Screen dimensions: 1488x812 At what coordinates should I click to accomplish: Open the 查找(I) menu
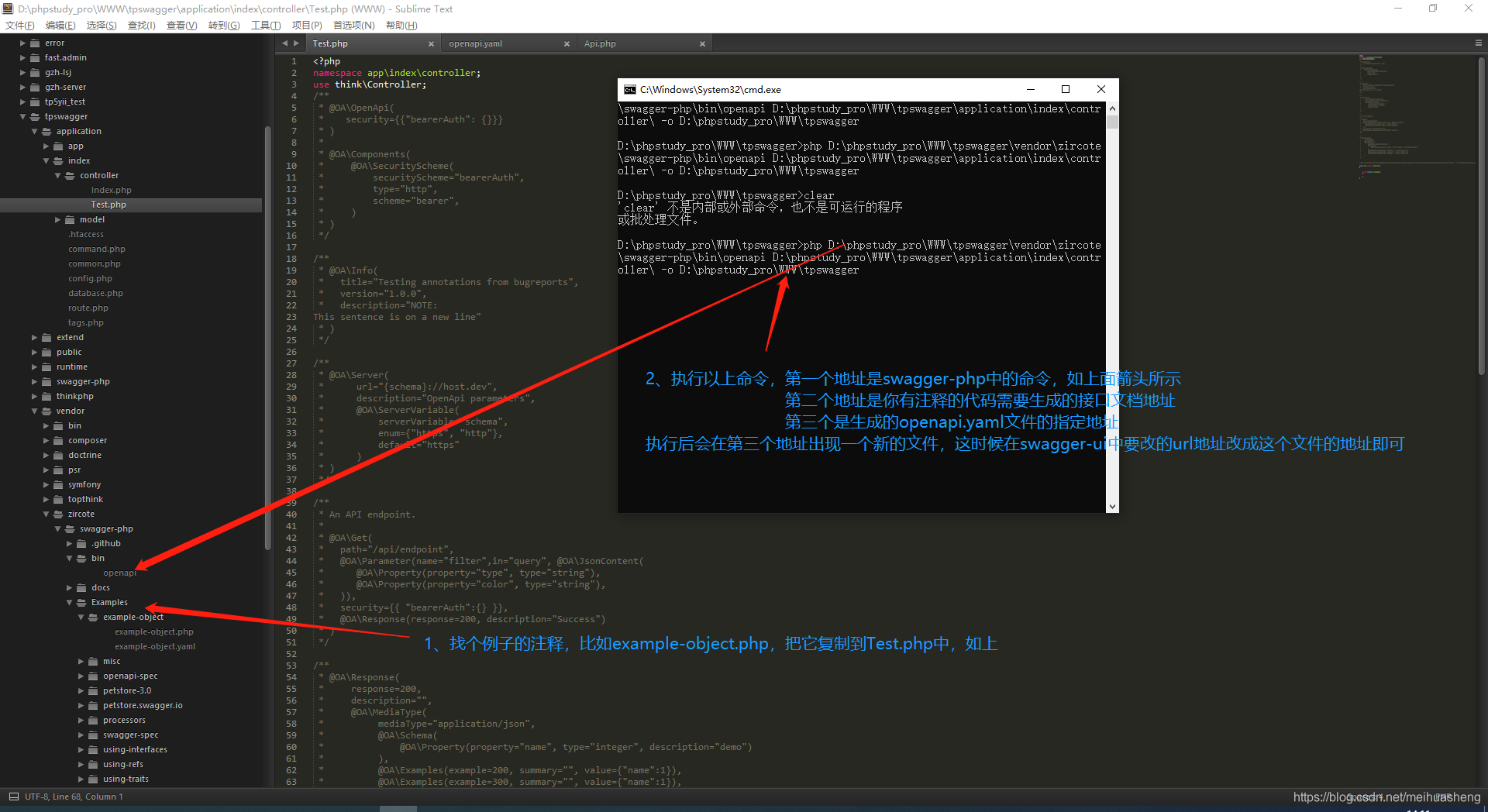[x=141, y=26]
